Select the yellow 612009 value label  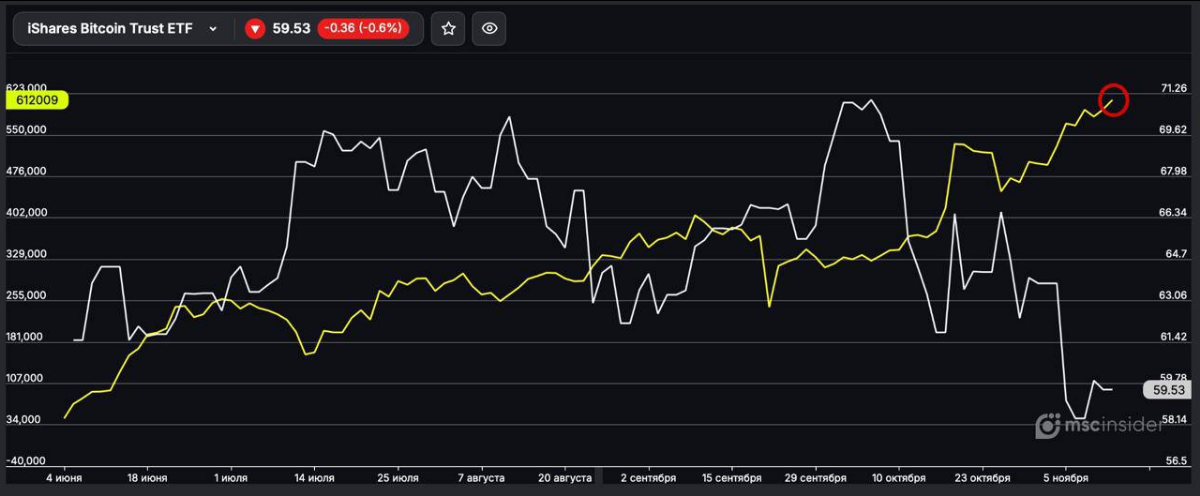35,100
